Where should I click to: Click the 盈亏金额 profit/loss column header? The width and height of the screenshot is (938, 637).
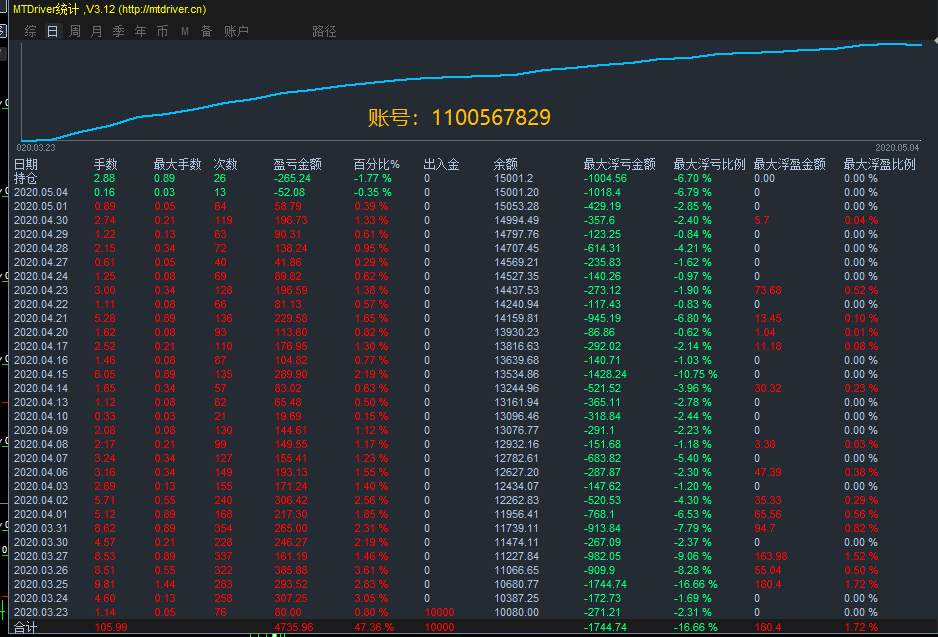(x=297, y=164)
